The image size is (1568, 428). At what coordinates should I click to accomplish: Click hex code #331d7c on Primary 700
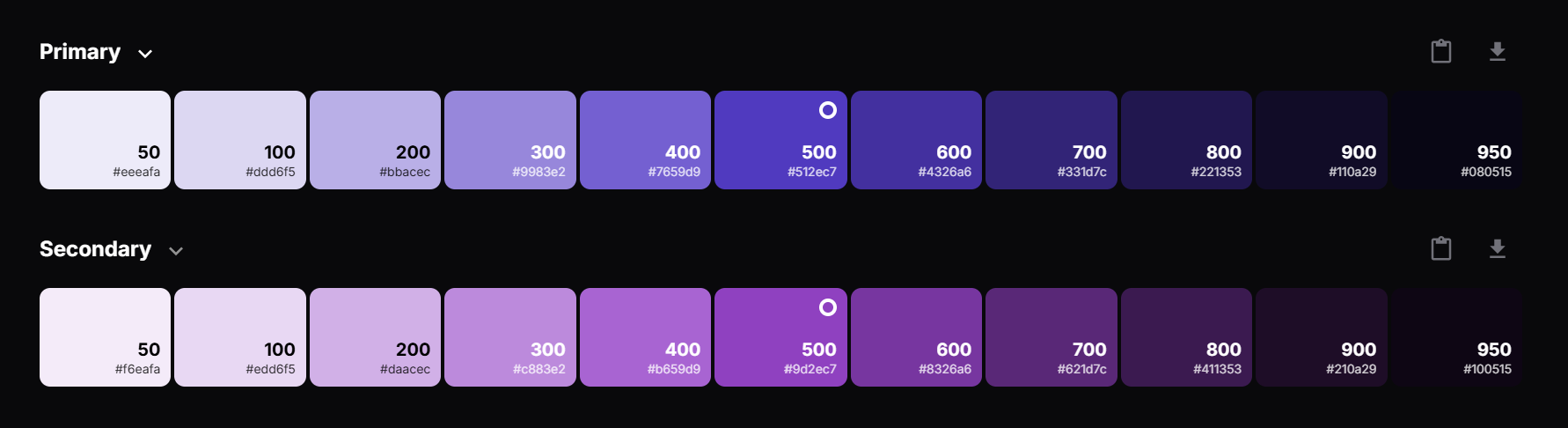(1082, 172)
